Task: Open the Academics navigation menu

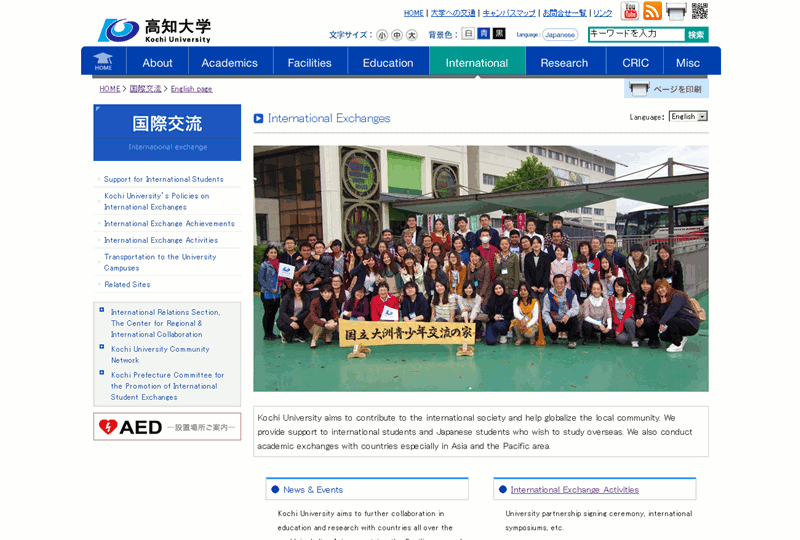Action: pyautogui.click(x=229, y=62)
